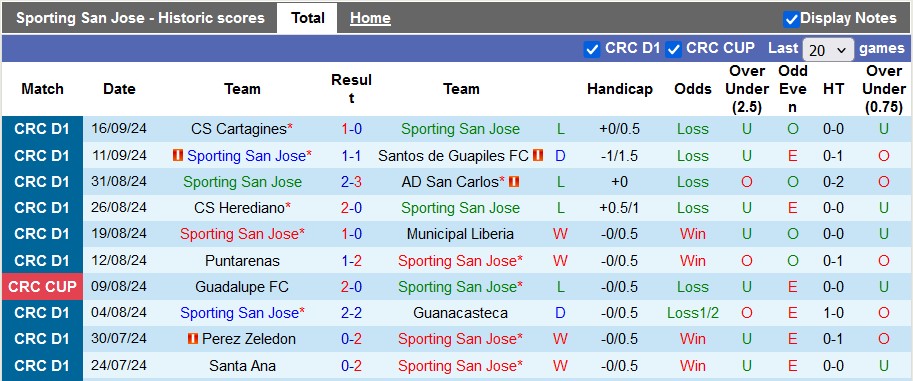Toggle the CRC CUP competition checkbox
This screenshot has height=381, width=913.
tap(674, 50)
